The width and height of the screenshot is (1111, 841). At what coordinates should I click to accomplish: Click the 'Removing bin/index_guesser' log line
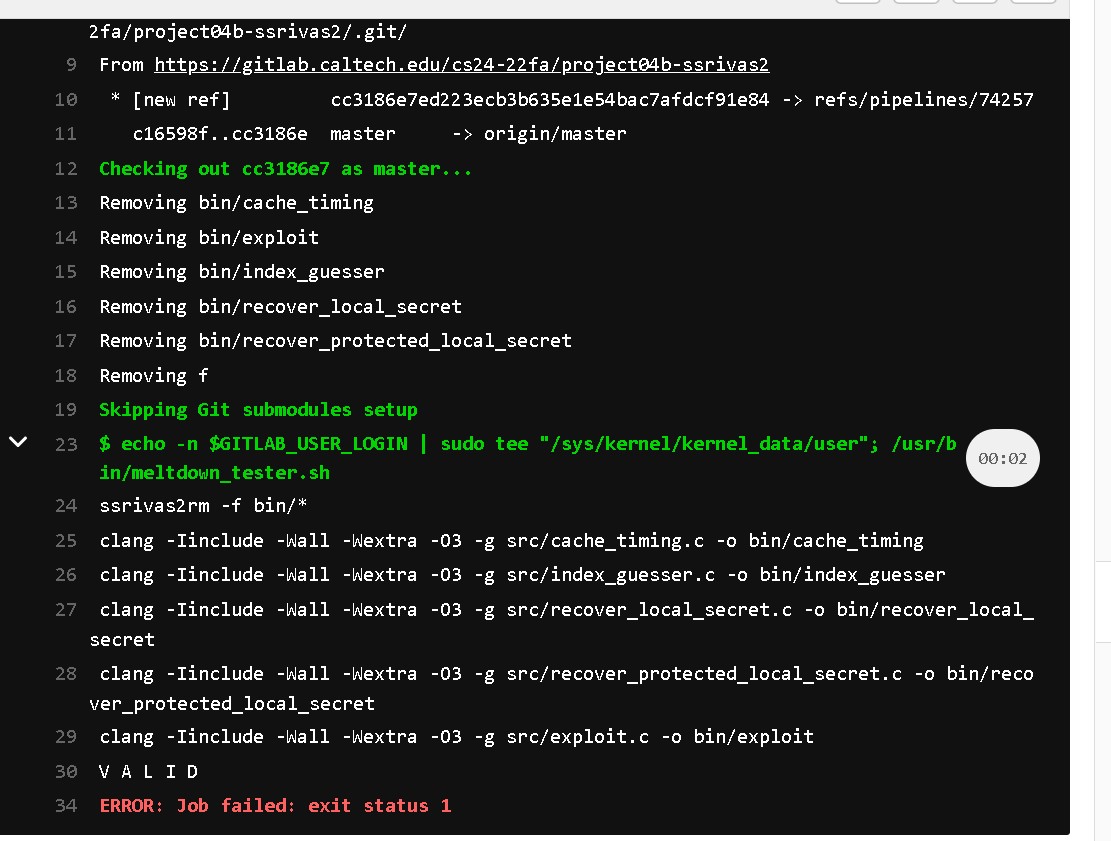coord(242,272)
